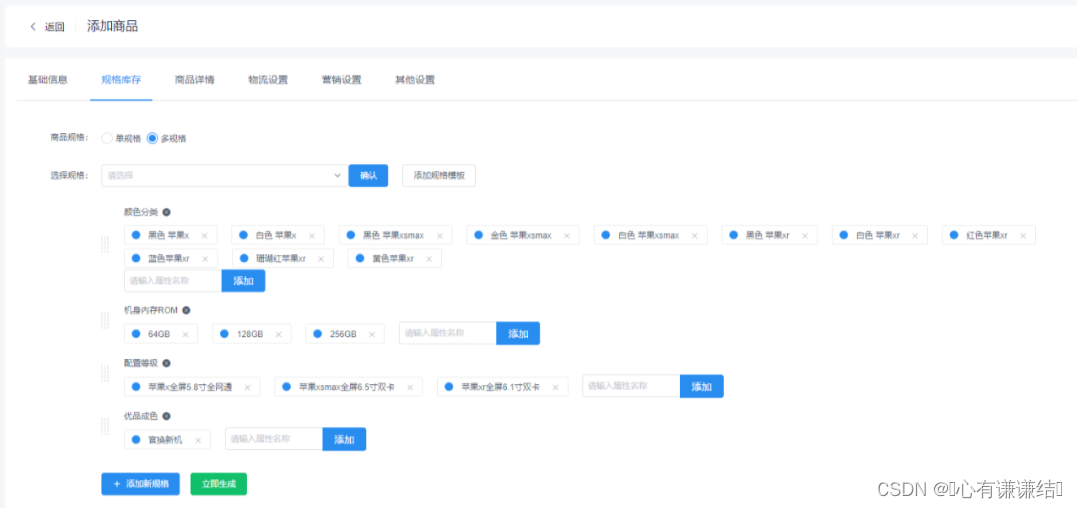Delete the 优品成色 spec group icon
The image size is (1077, 508).
click(x=166, y=416)
